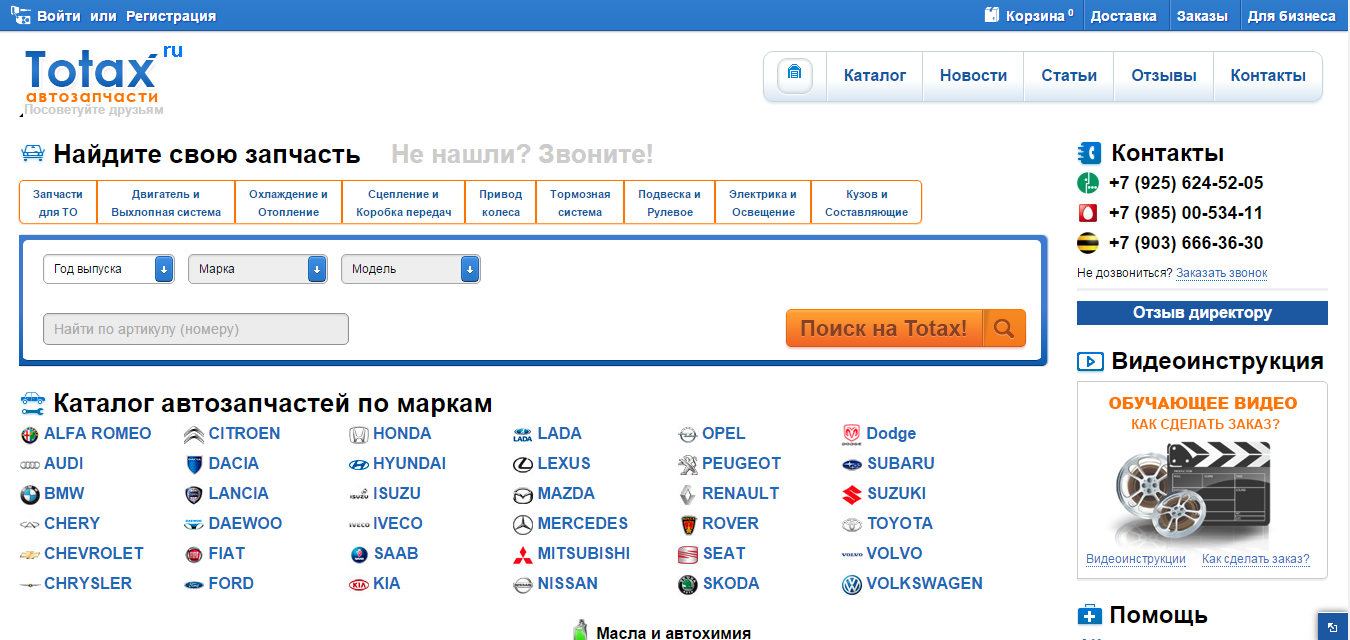
Task: Open the Заказы link in top bar
Action: [x=1202, y=16]
